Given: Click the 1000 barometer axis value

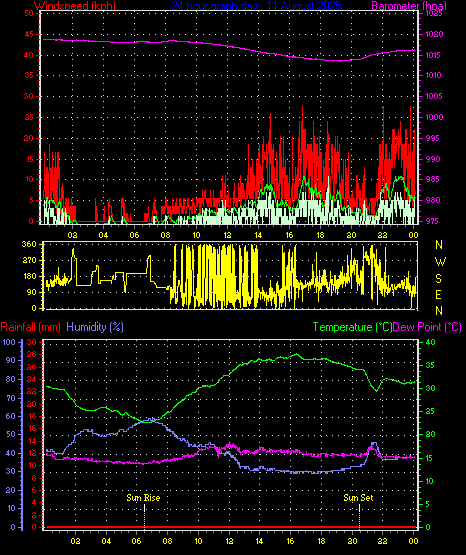Looking at the screenshot, I should pyautogui.click(x=434, y=117).
